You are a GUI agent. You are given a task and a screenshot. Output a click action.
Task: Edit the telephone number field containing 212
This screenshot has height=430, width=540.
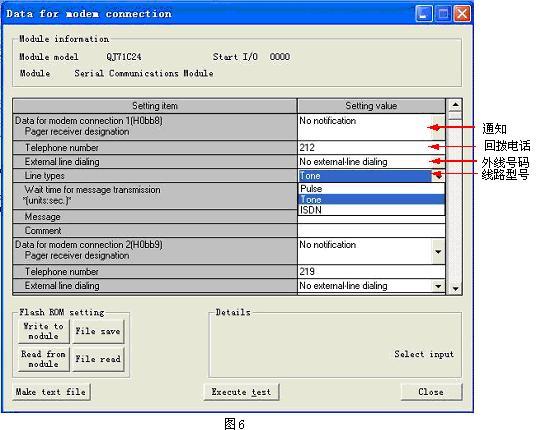coord(371,148)
